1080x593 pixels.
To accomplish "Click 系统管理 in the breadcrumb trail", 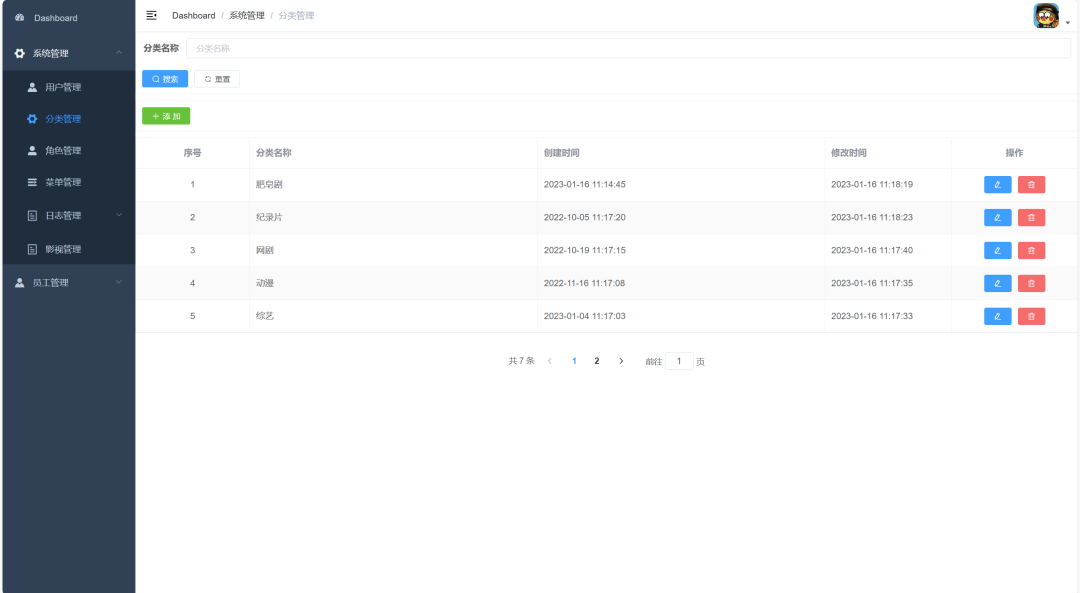I will (247, 15).
